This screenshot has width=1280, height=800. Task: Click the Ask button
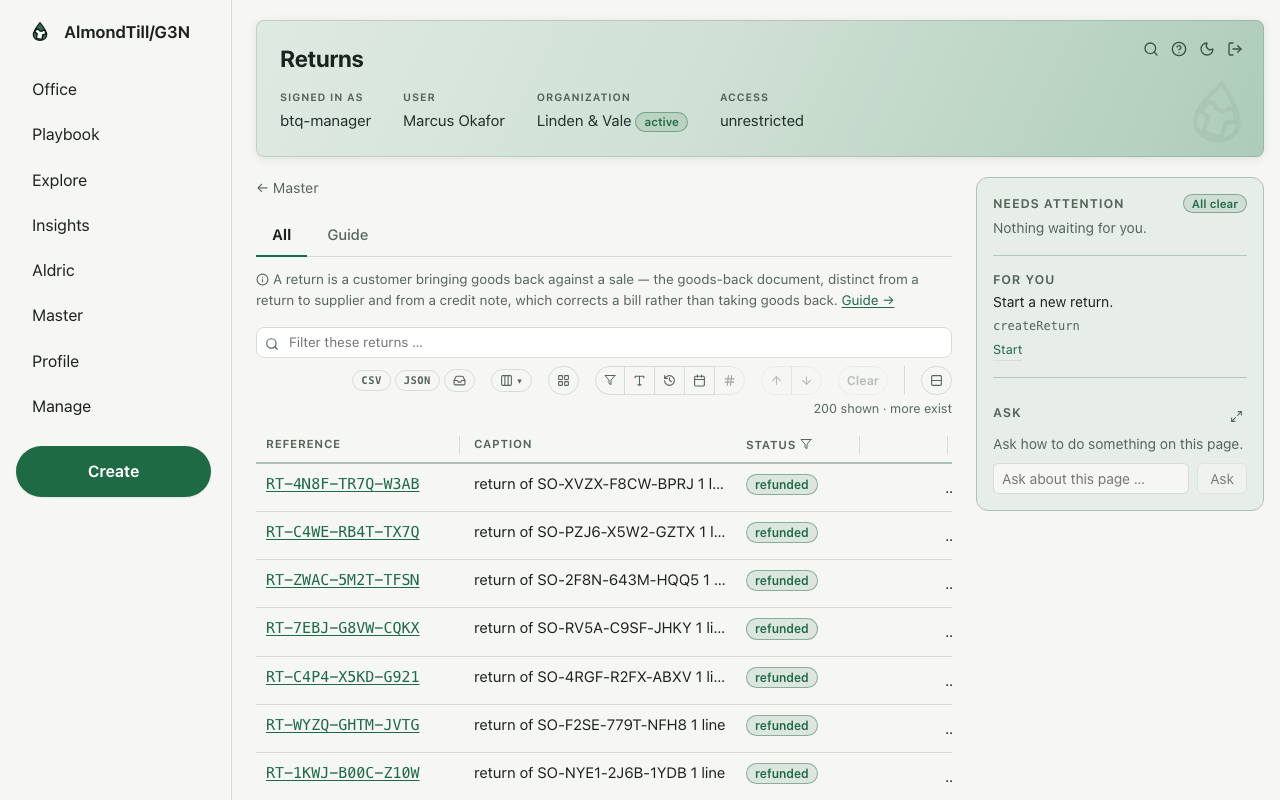click(1222, 479)
